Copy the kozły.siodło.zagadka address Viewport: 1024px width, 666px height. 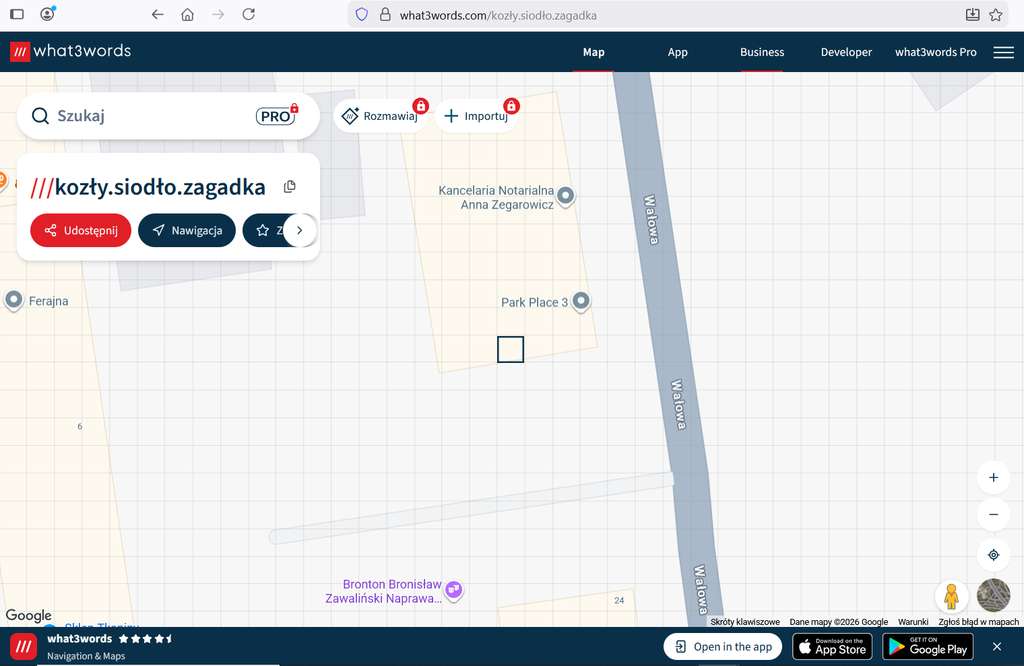pos(290,187)
